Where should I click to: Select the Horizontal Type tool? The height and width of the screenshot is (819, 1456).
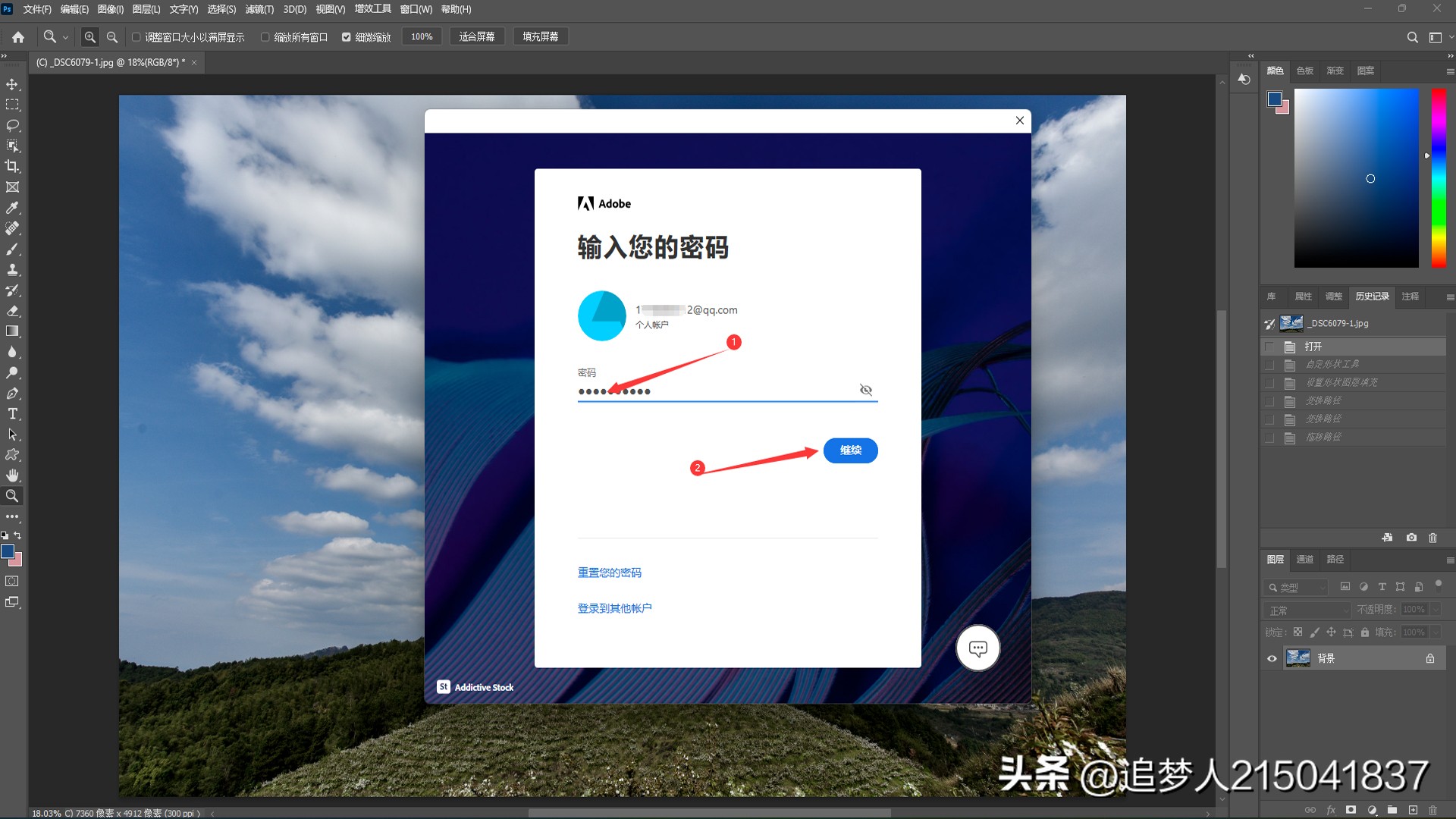click(12, 414)
